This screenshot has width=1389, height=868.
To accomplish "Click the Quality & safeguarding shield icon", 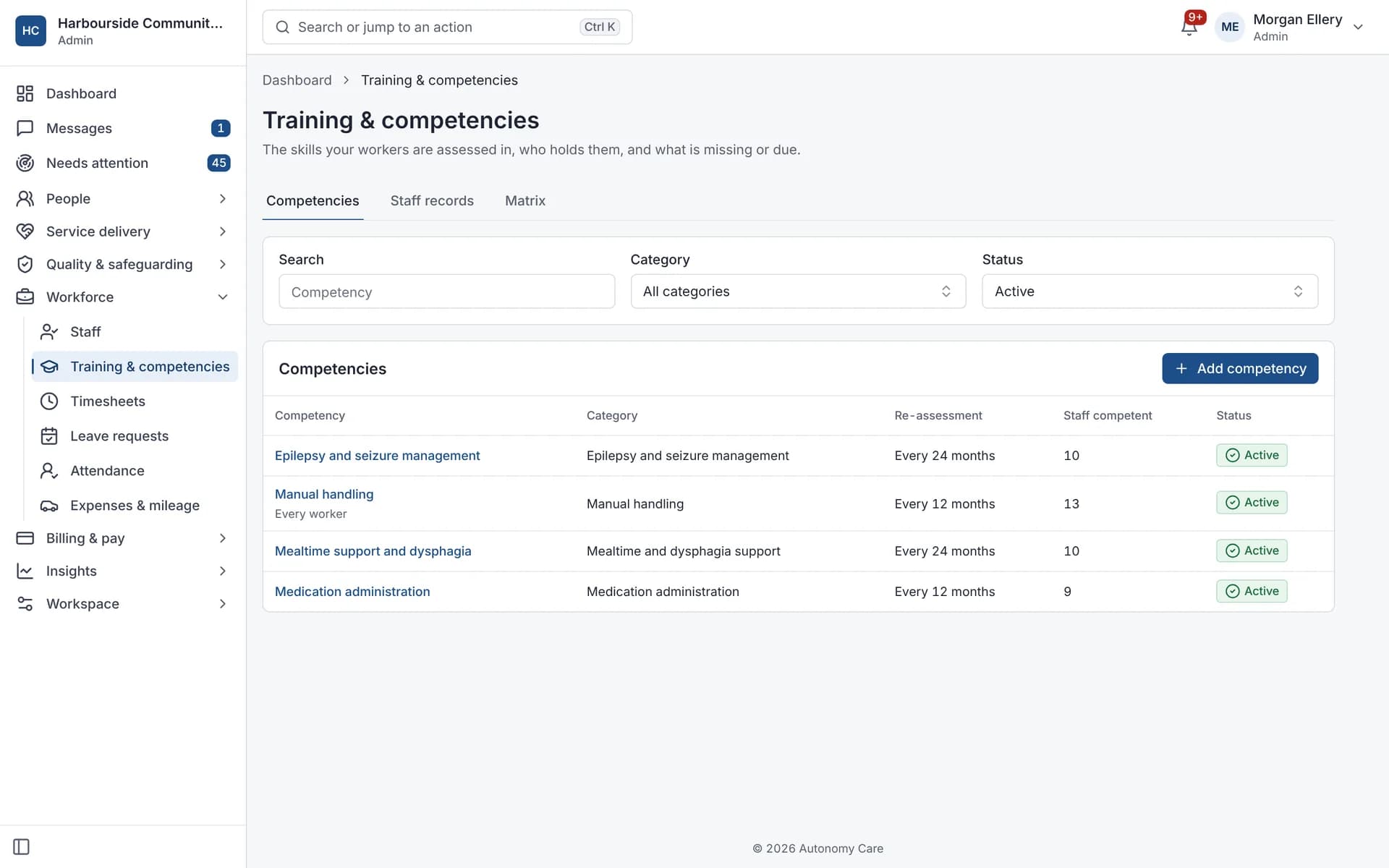I will coord(25,264).
